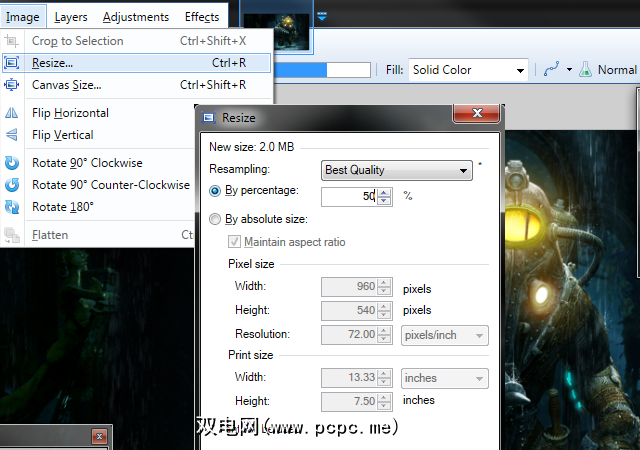Open the Fill Solid Color dropdown

click(468, 70)
